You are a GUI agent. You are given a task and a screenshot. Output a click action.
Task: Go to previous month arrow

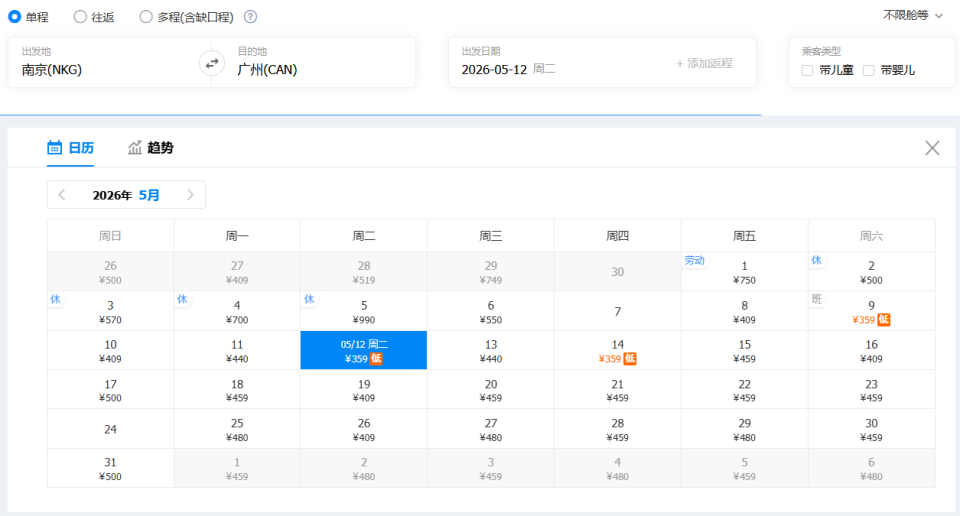coord(61,195)
